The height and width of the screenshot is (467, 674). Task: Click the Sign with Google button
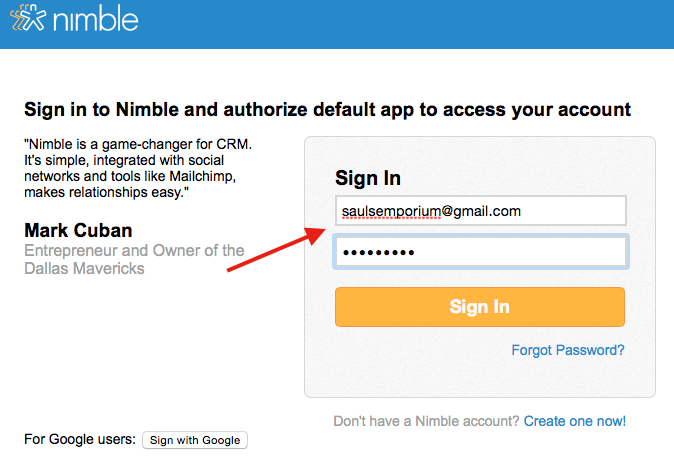[195, 440]
